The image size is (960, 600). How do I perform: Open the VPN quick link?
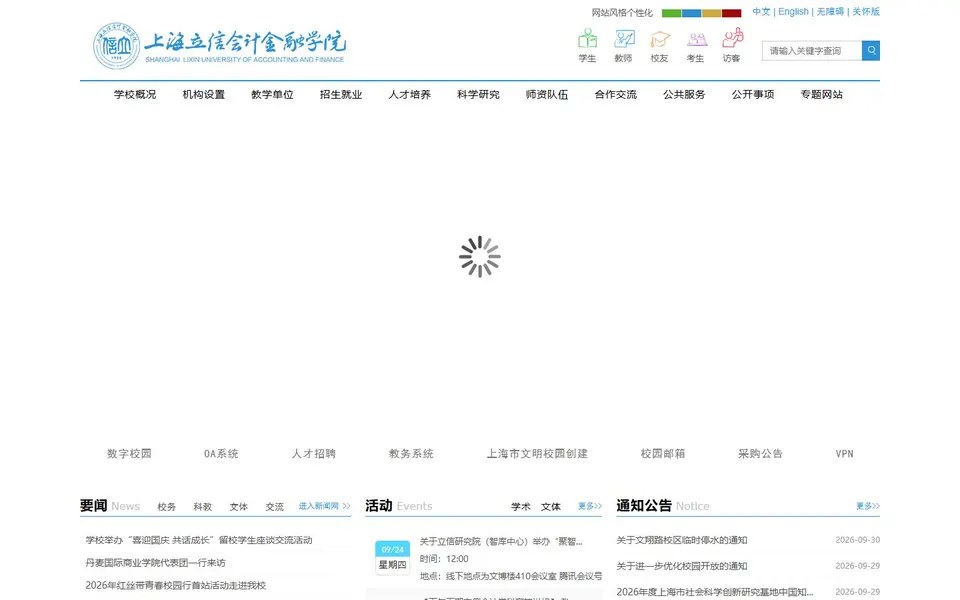[x=844, y=454]
